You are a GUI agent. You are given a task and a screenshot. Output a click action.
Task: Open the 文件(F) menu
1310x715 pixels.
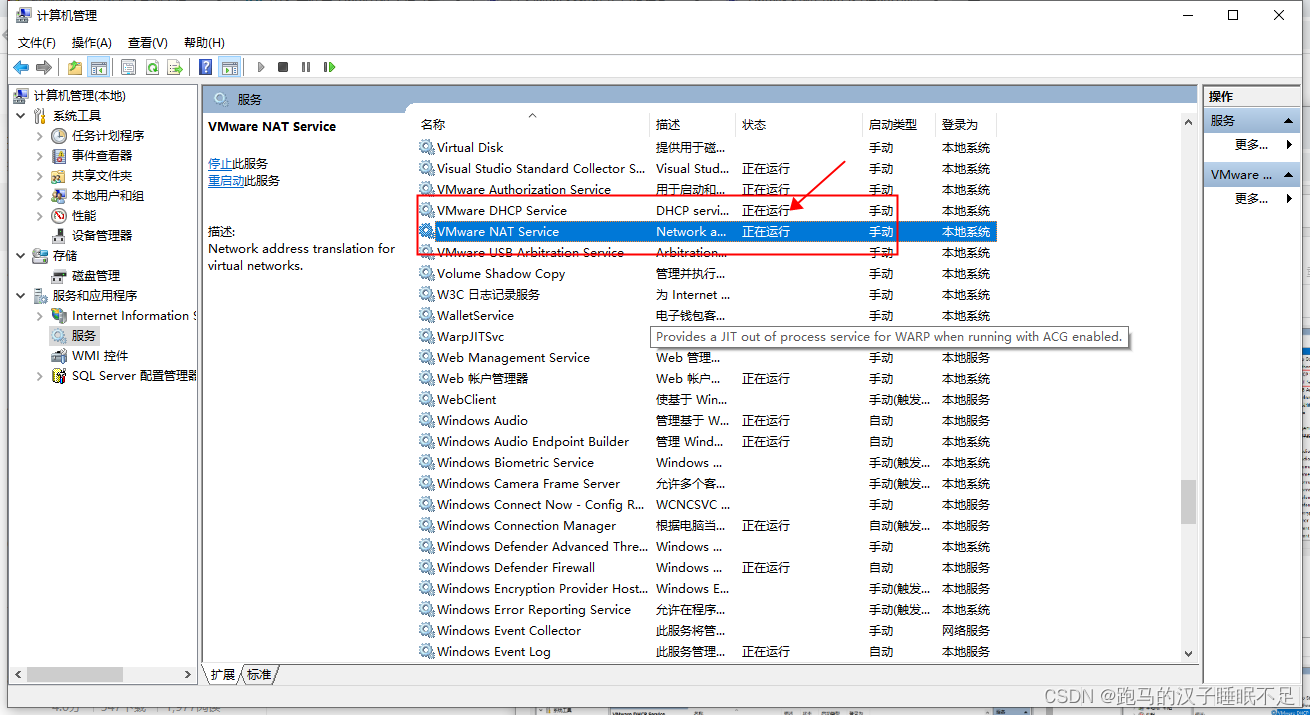point(37,42)
